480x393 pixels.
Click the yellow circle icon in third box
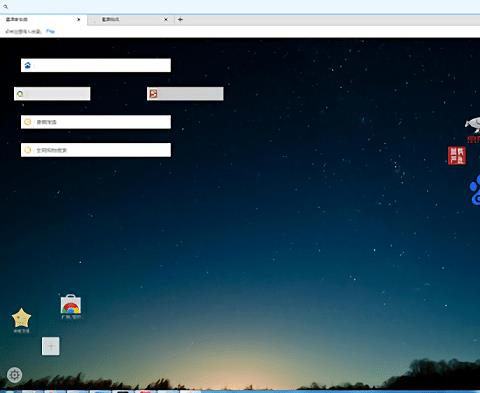[28, 122]
